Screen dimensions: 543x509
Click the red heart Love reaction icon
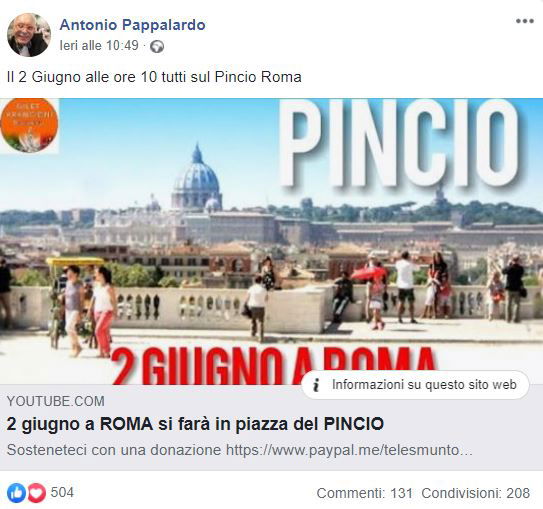coord(37,492)
